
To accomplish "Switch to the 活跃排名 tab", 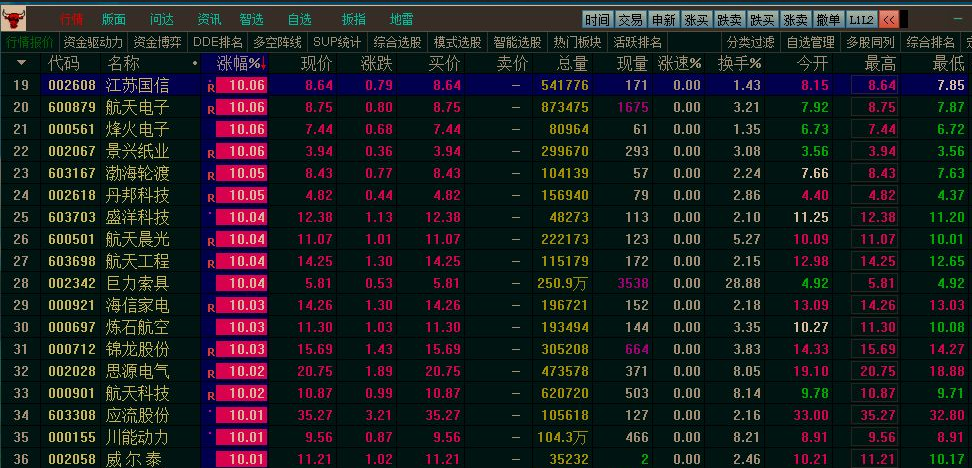I will click(637, 42).
